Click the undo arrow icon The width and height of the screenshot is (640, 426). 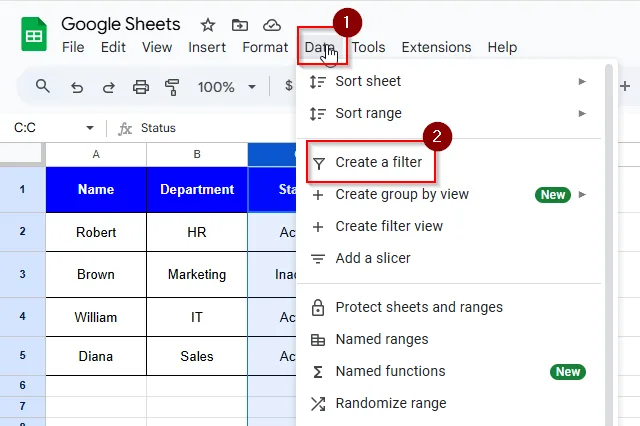click(77, 87)
